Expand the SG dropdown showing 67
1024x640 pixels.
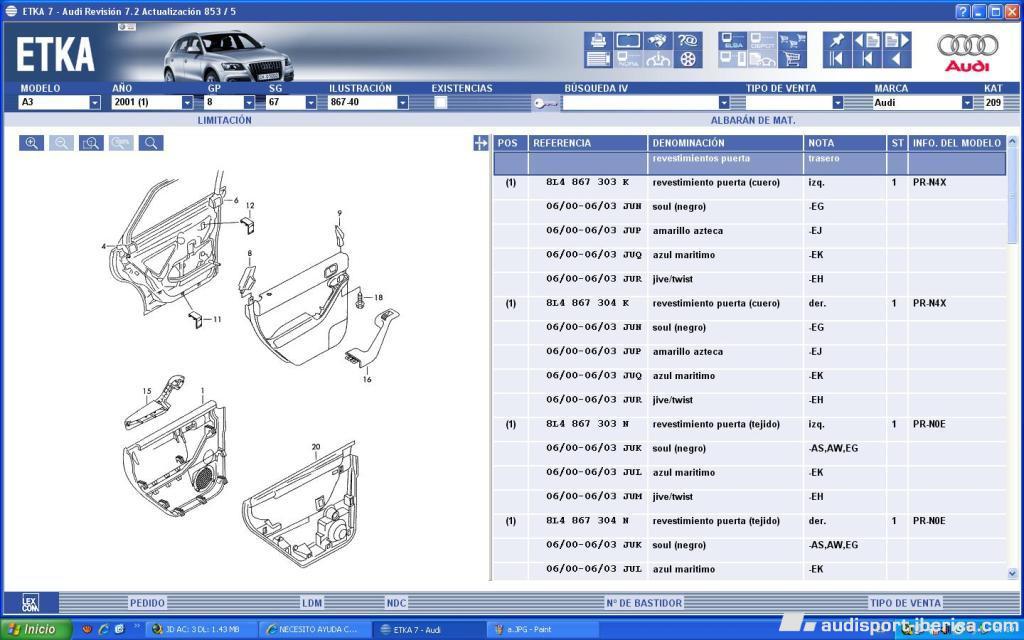point(311,103)
